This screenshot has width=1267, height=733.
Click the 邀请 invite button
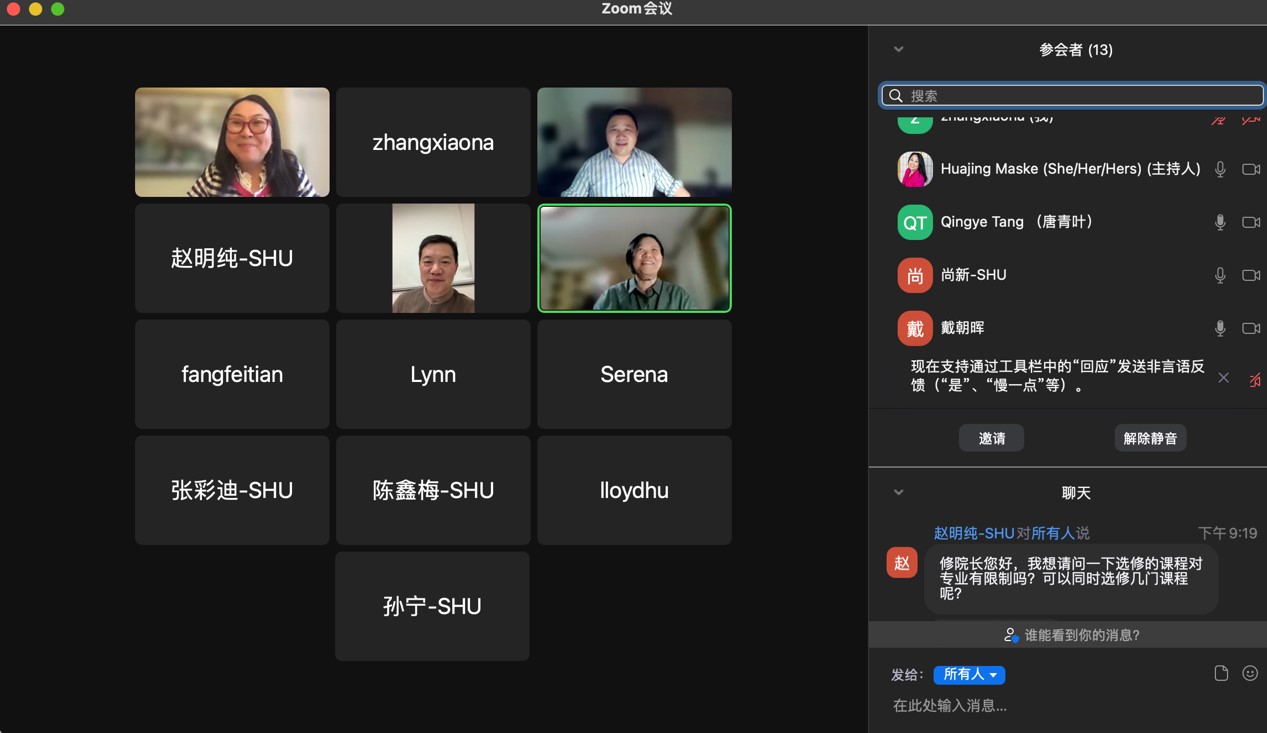point(991,438)
